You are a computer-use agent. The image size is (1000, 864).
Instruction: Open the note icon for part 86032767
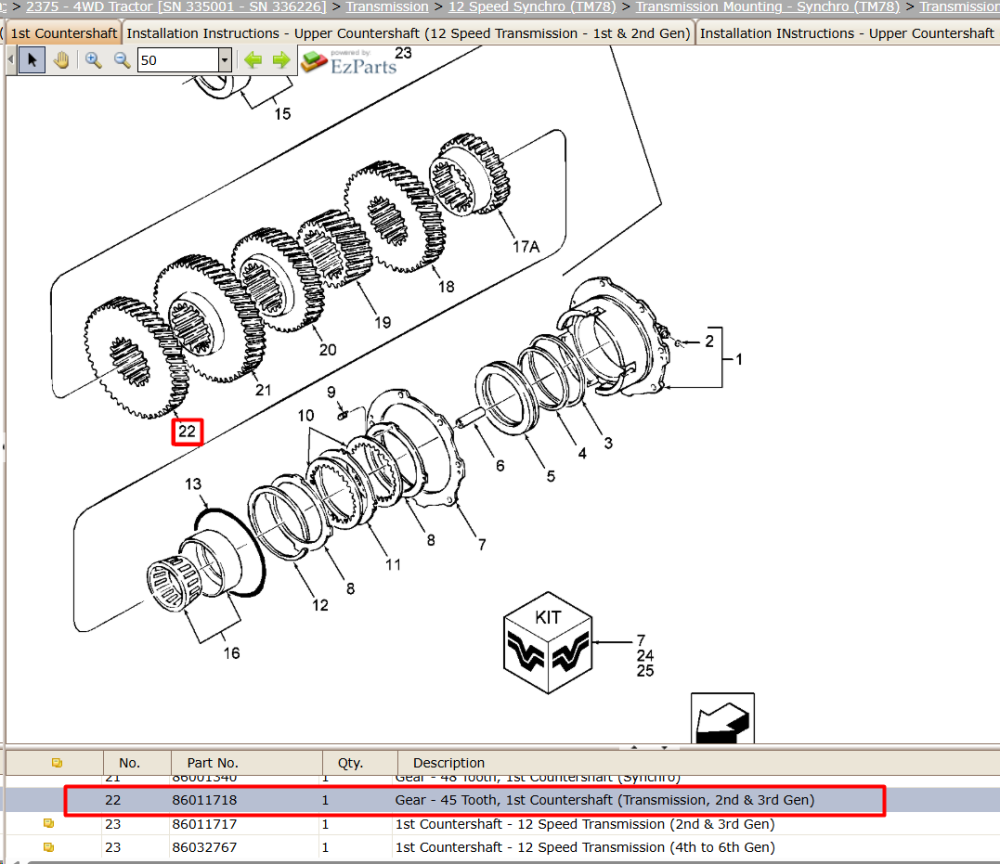(x=48, y=847)
